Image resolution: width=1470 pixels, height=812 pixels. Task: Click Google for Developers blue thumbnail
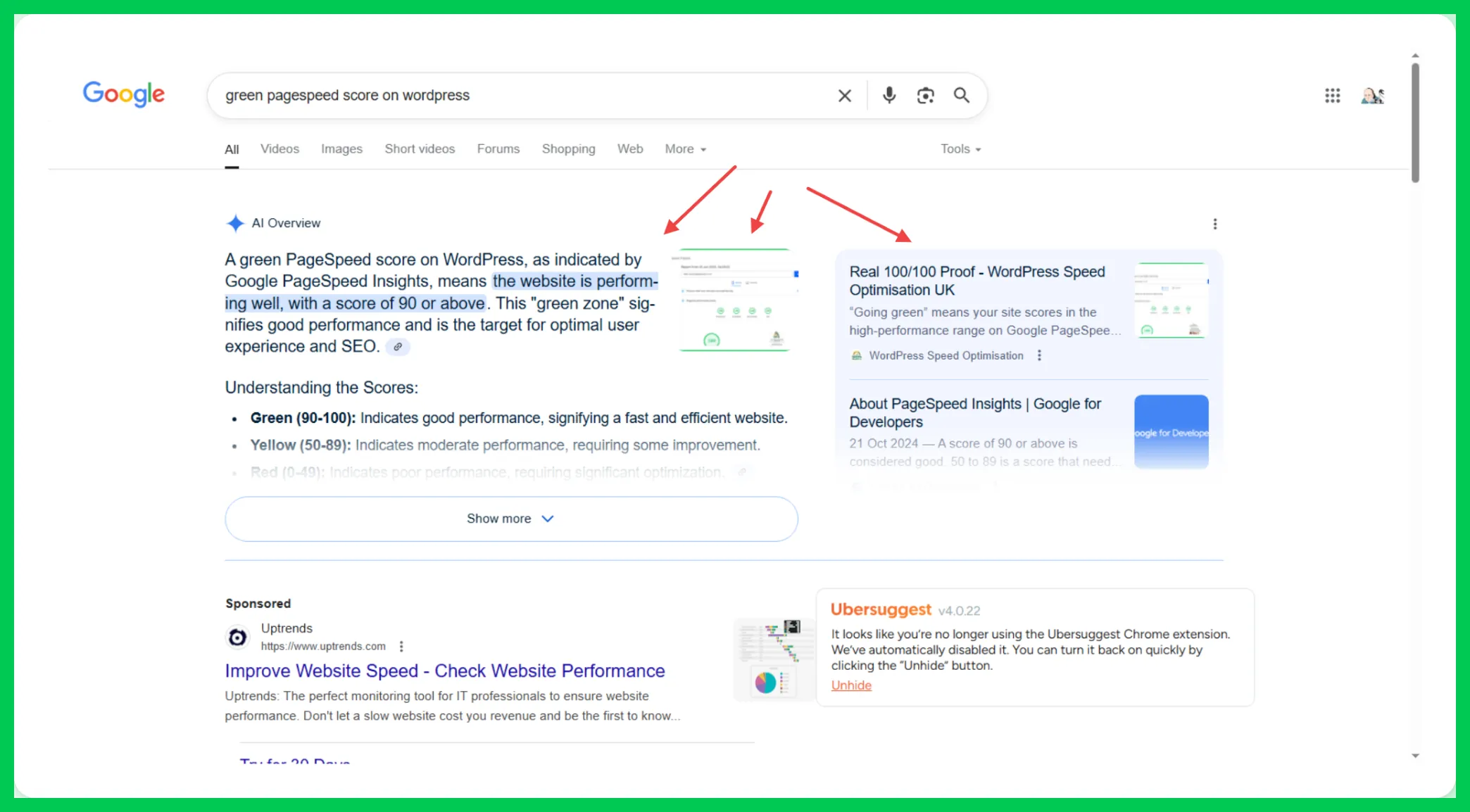pos(1171,432)
